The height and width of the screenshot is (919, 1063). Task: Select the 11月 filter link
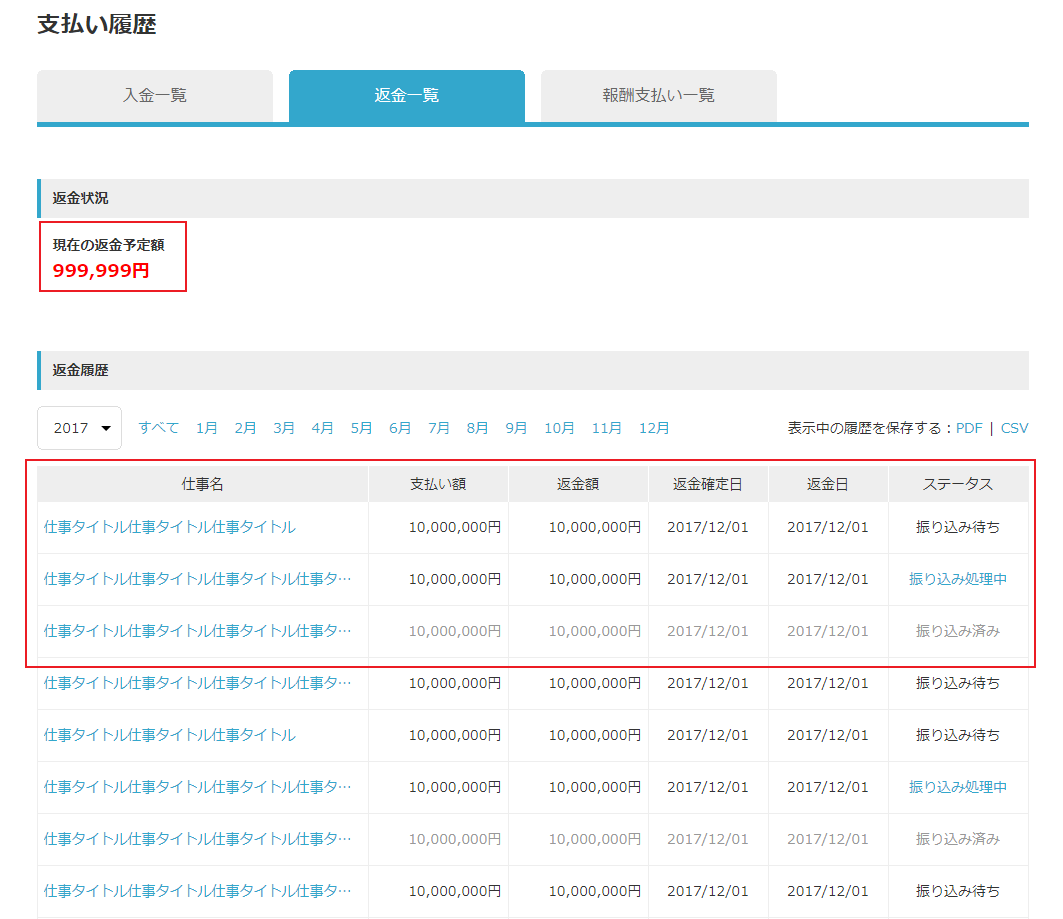(607, 428)
